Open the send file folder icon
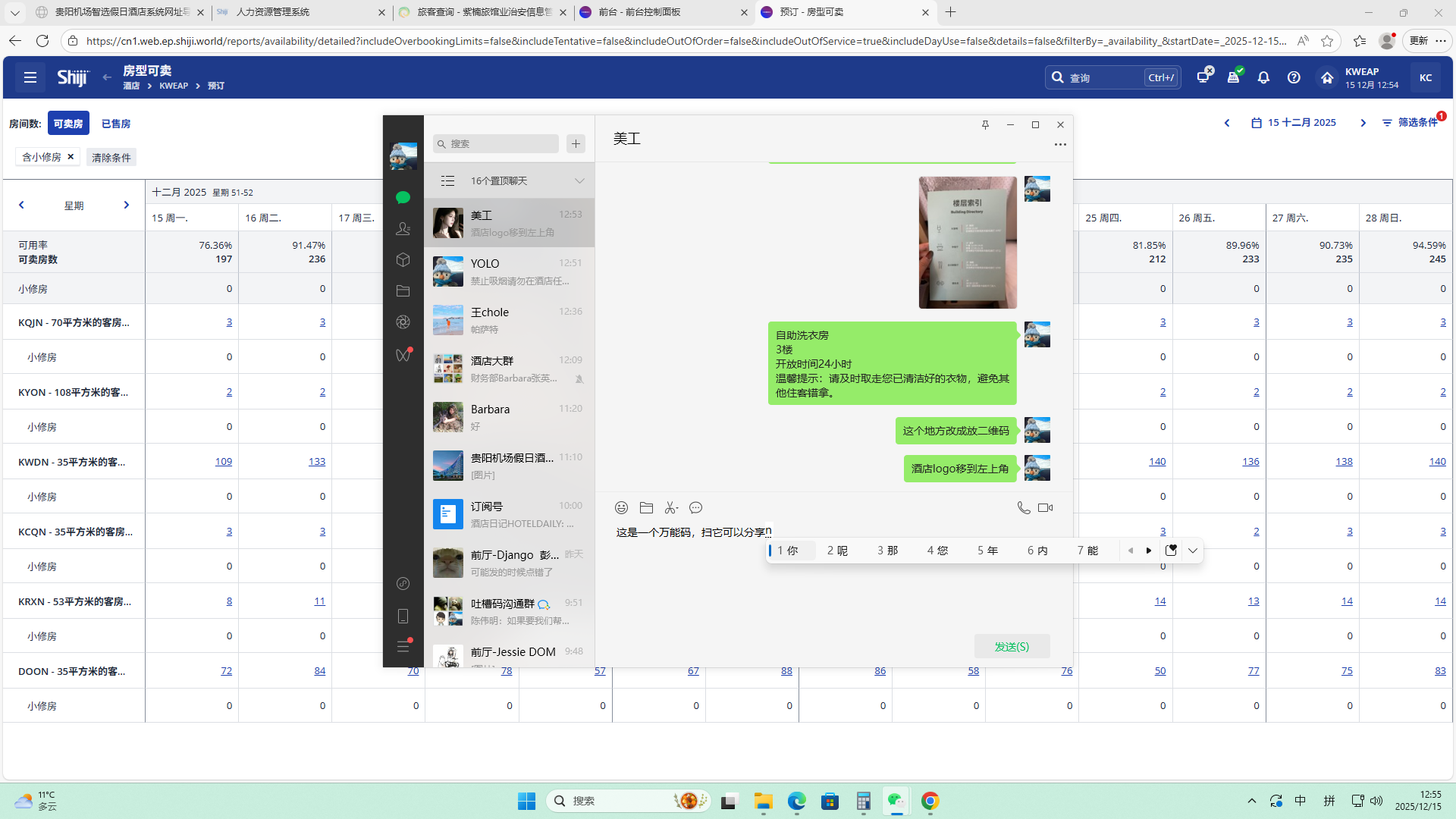The height and width of the screenshot is (819, 1456). point(646,508)
